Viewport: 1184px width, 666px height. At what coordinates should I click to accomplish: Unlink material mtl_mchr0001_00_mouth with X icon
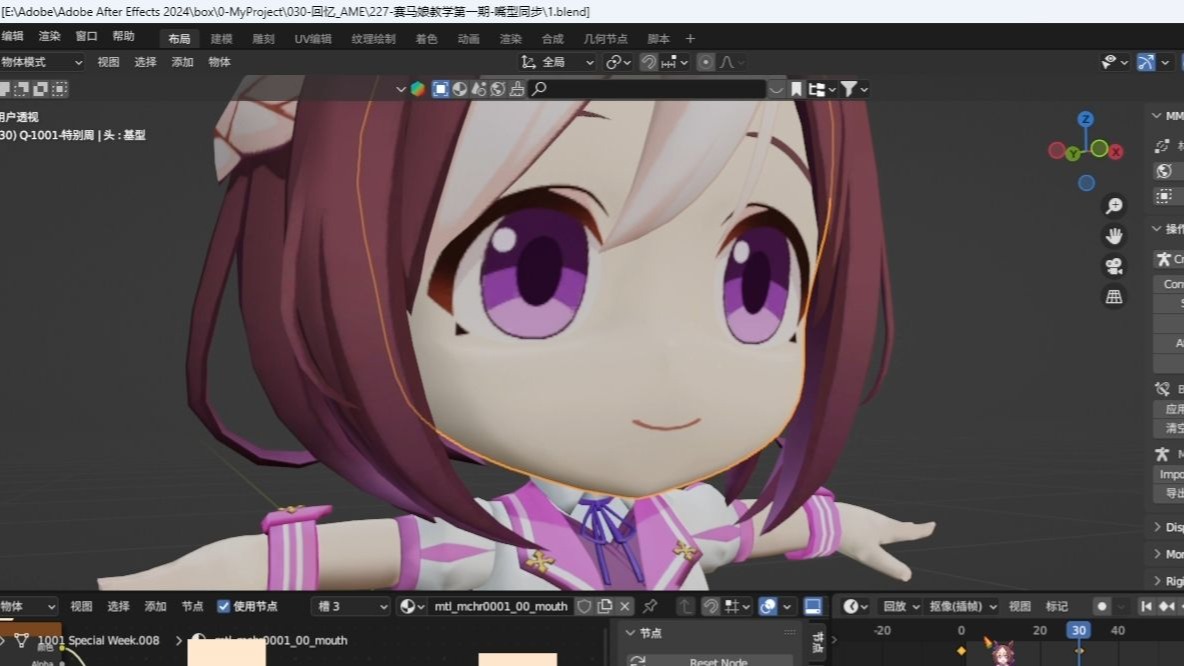[x=625, y=606]
